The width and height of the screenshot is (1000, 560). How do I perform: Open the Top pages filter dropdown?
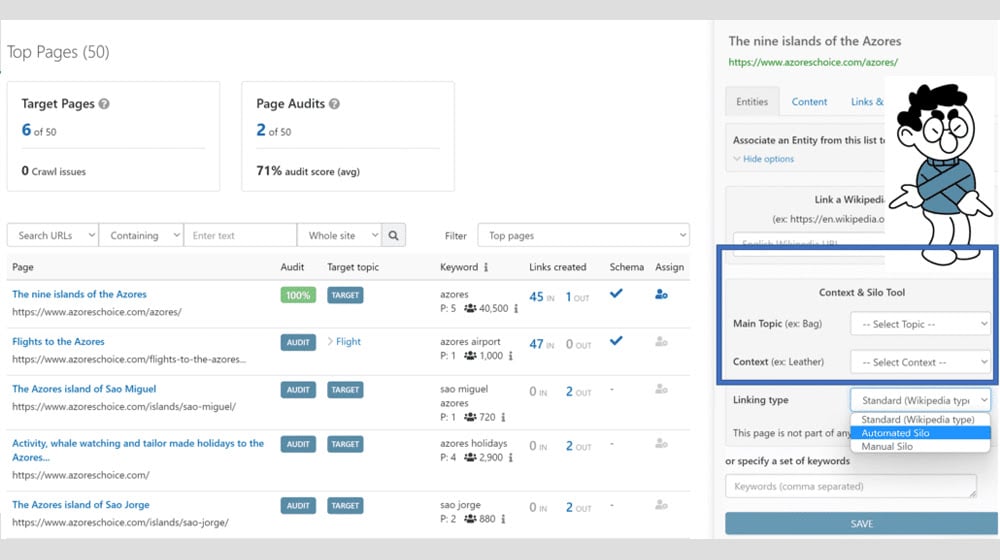584,235
